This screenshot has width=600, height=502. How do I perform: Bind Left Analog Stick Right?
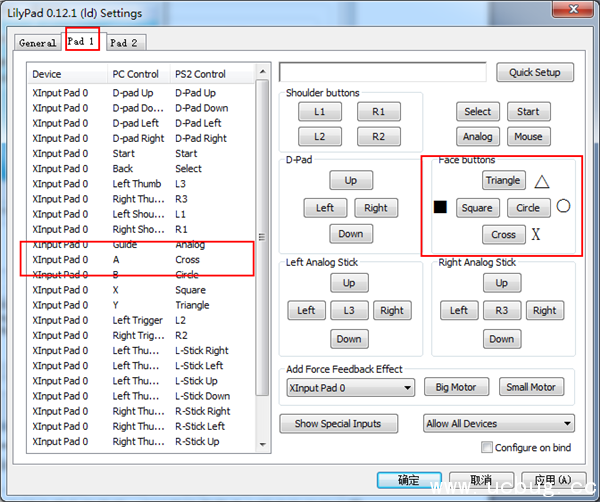[x=392, y=310]
